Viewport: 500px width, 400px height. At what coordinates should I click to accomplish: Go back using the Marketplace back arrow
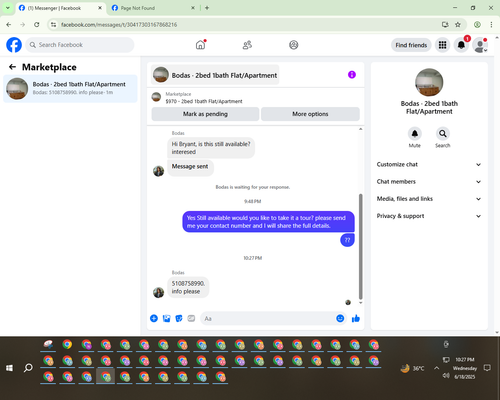click(x=12, y=67)
